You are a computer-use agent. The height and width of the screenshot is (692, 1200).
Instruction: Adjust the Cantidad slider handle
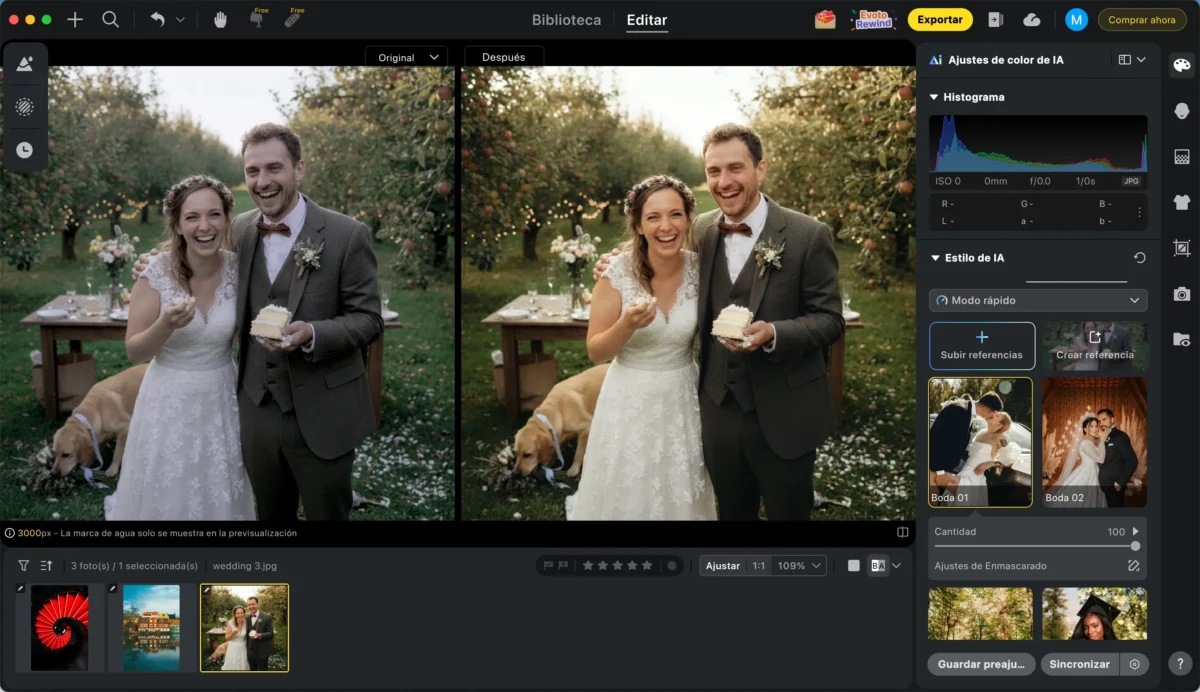pos(1135,546)
